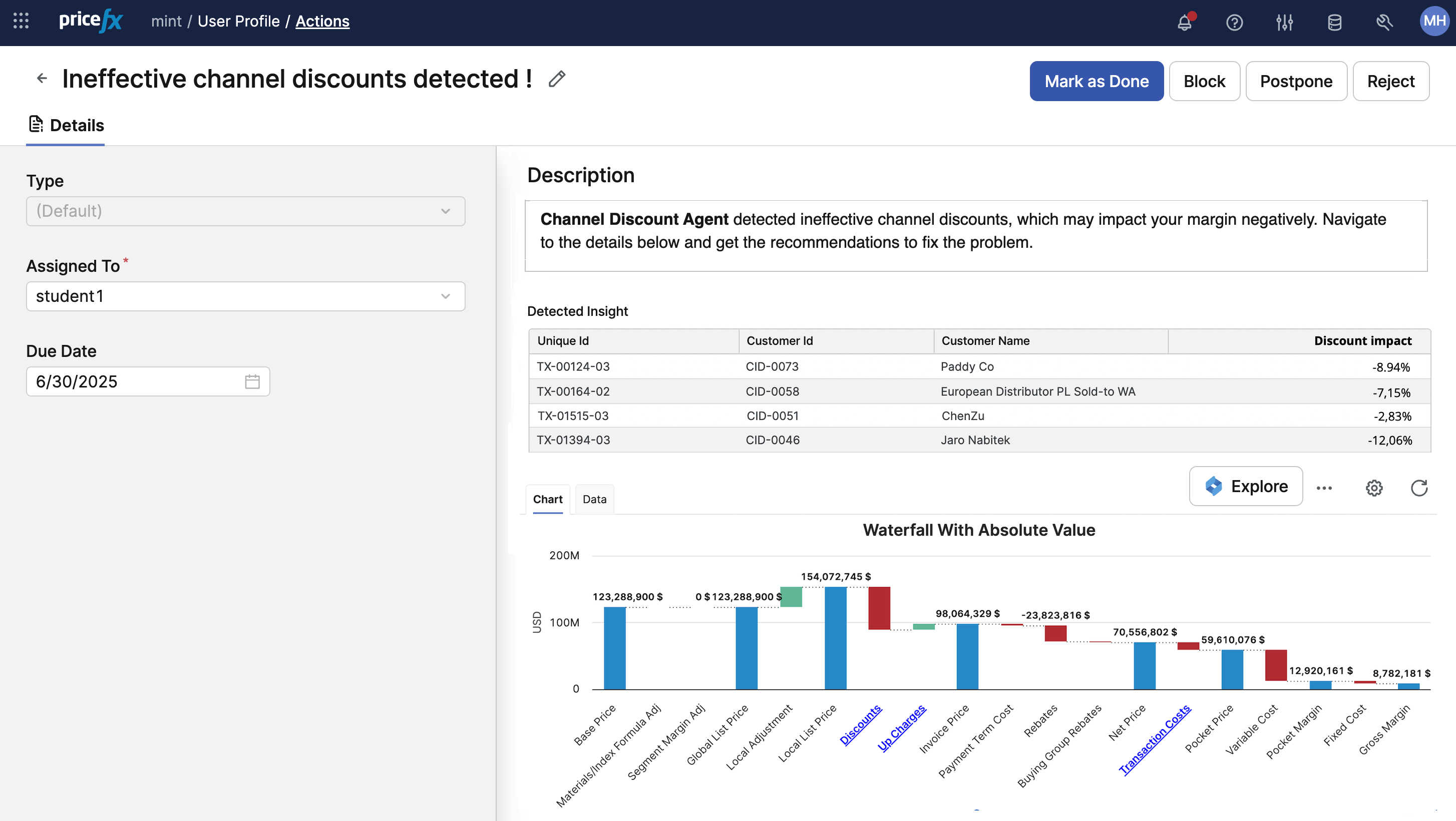Select the Details tab
This screenshot has width=1456, height=821.
tap(66, 126)
